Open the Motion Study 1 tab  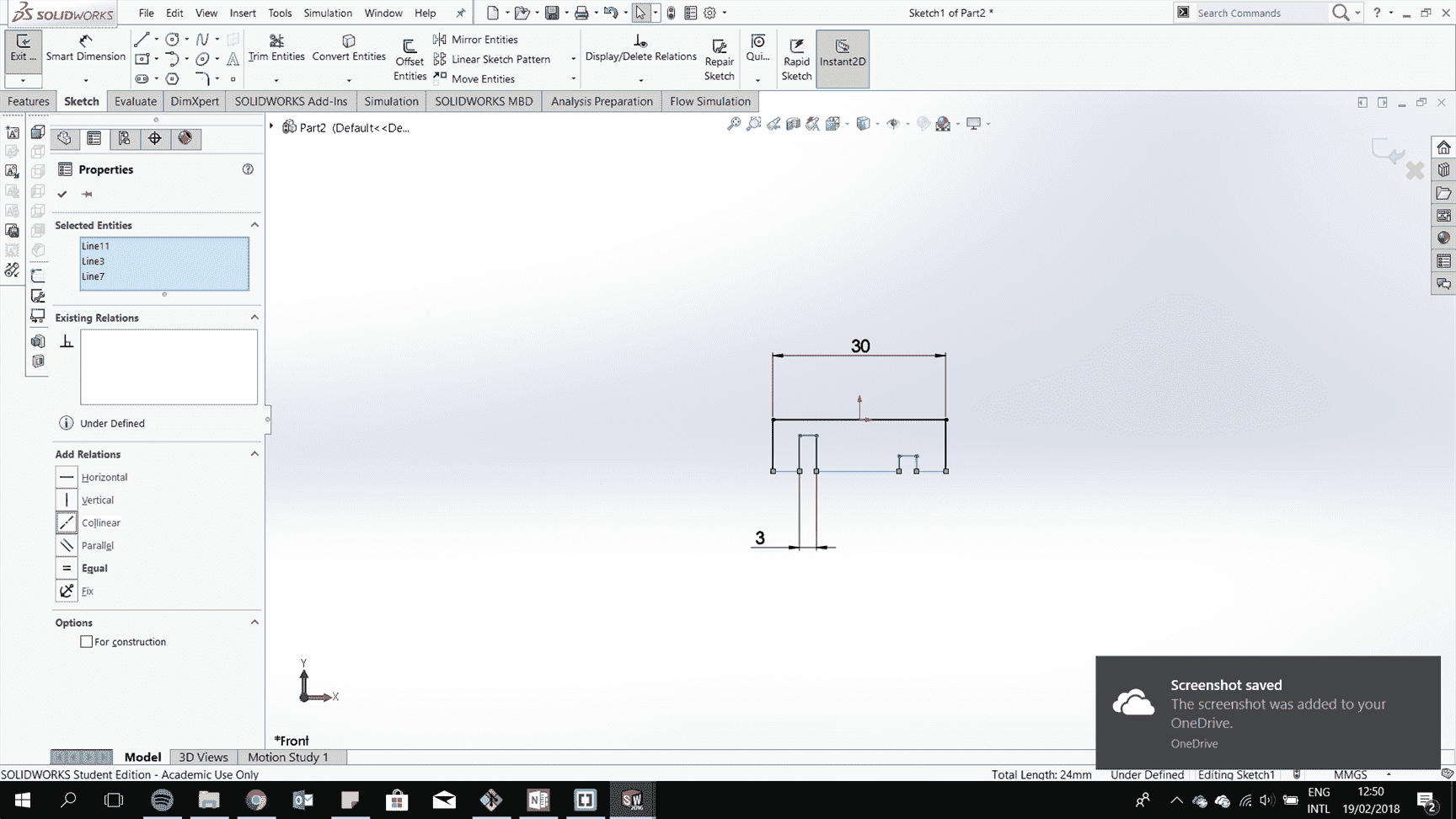coord(287,757)
